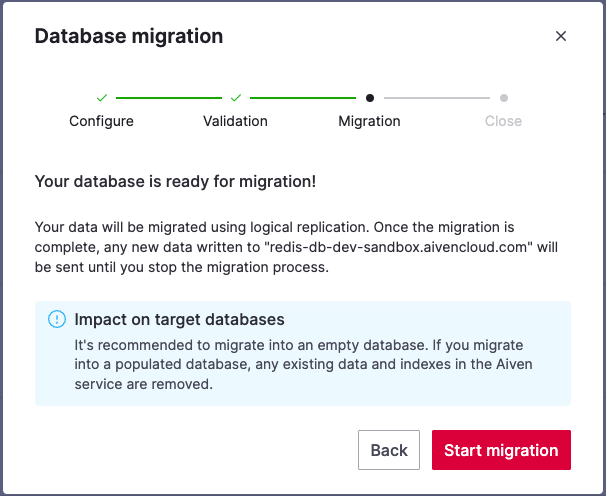Click the Validation step checkmark icon

[236, 98]
